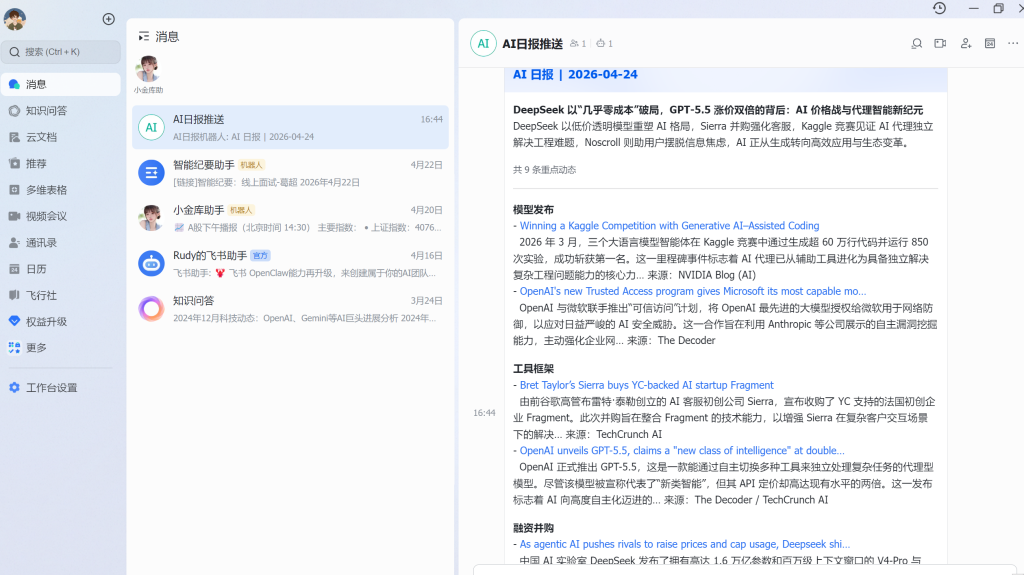Collapse the 消息 list panel icon
Image resolution: width=1024 pixels, height=575 pixels.
144,37
